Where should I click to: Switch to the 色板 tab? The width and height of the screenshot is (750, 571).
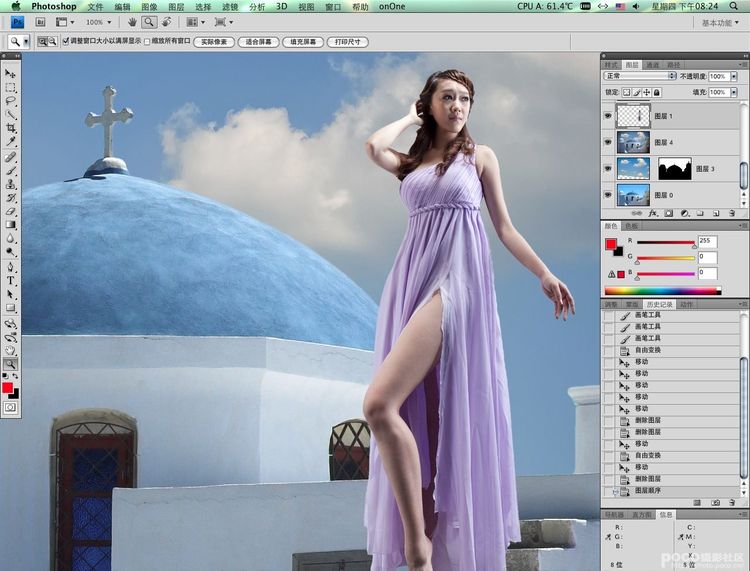coord(631,226)
